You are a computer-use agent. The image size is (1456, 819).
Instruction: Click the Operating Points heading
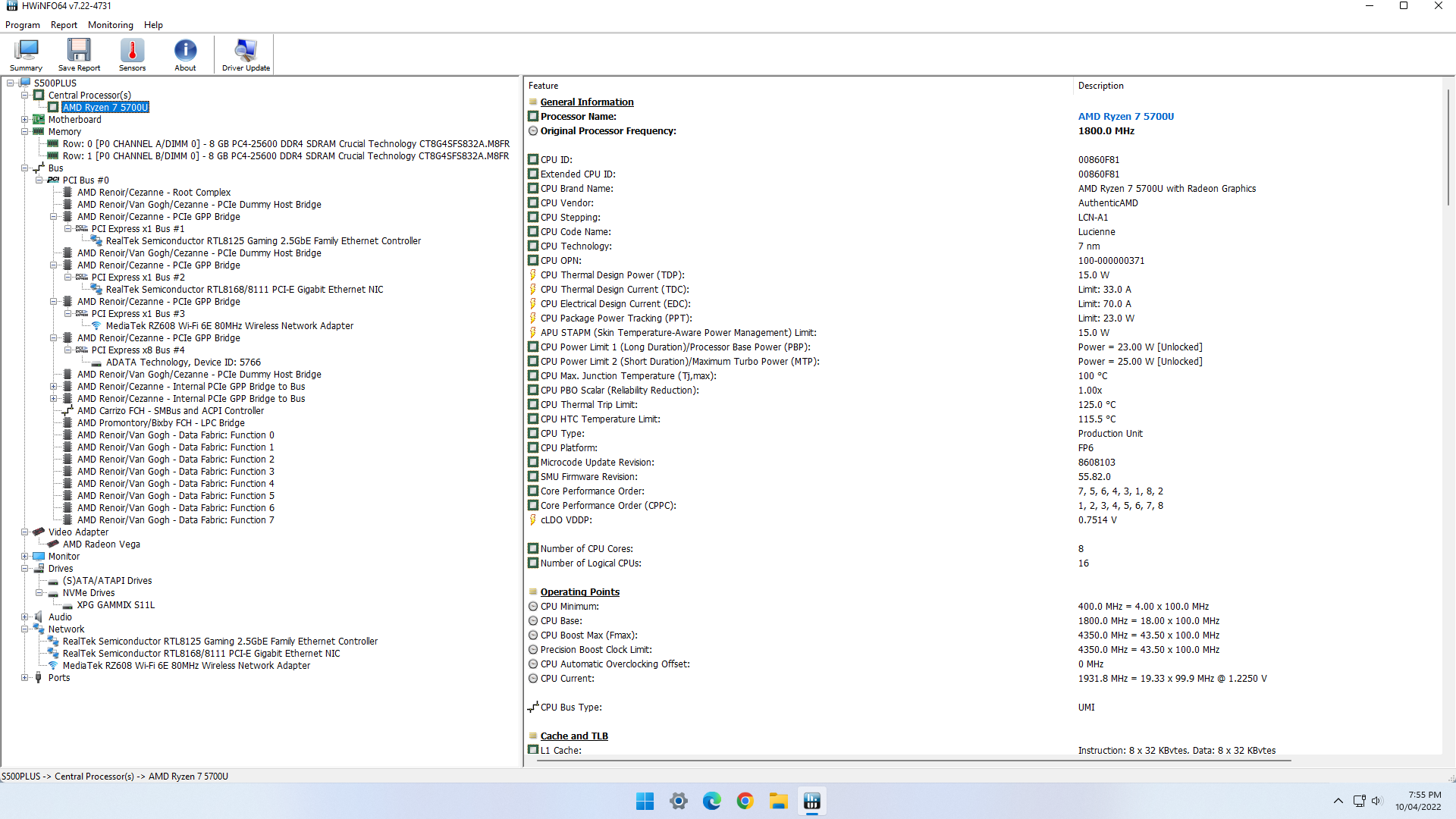pos(580,592)
